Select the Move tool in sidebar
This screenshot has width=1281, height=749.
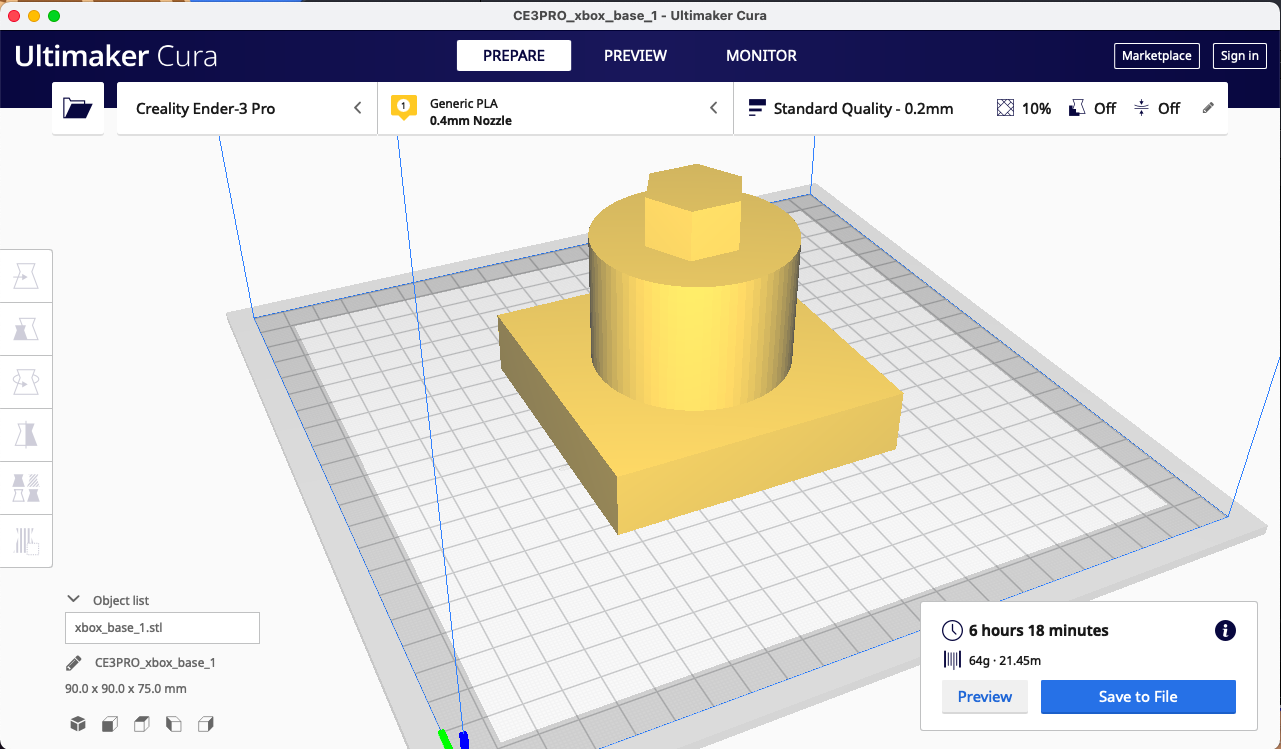(x=26, y=276)
